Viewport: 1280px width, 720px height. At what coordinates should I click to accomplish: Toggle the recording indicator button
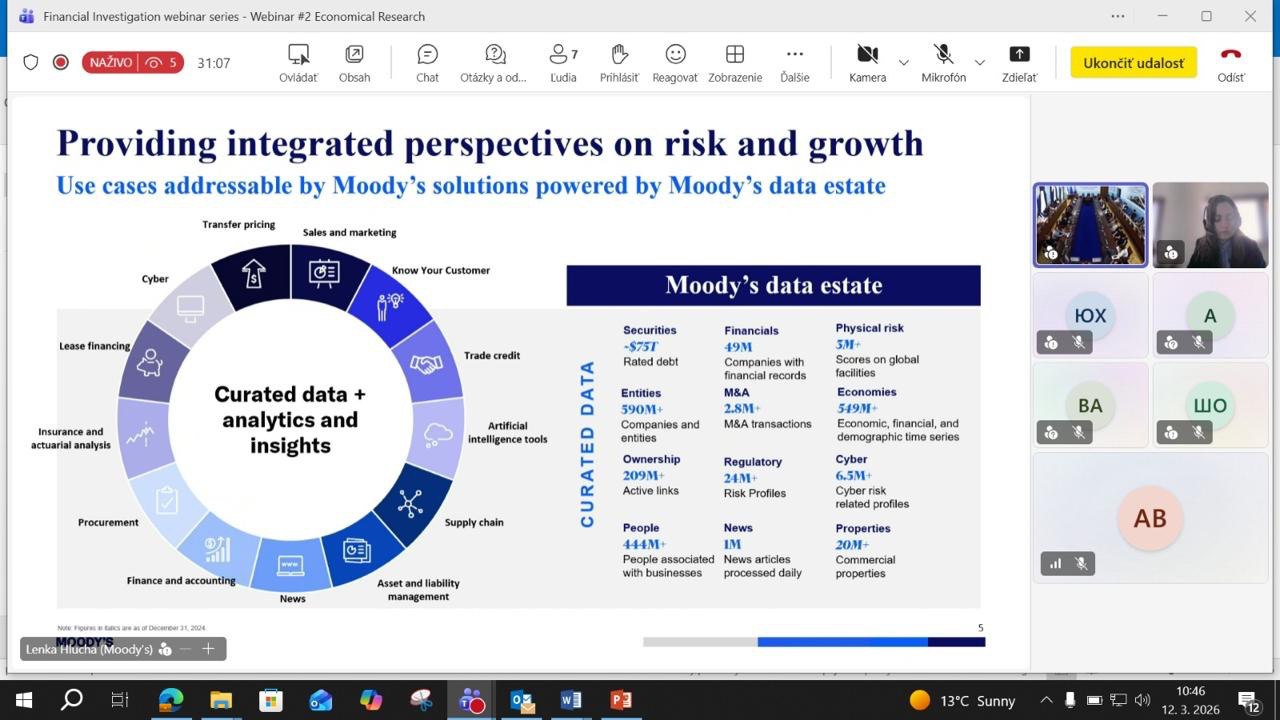(x=61, y=62)
